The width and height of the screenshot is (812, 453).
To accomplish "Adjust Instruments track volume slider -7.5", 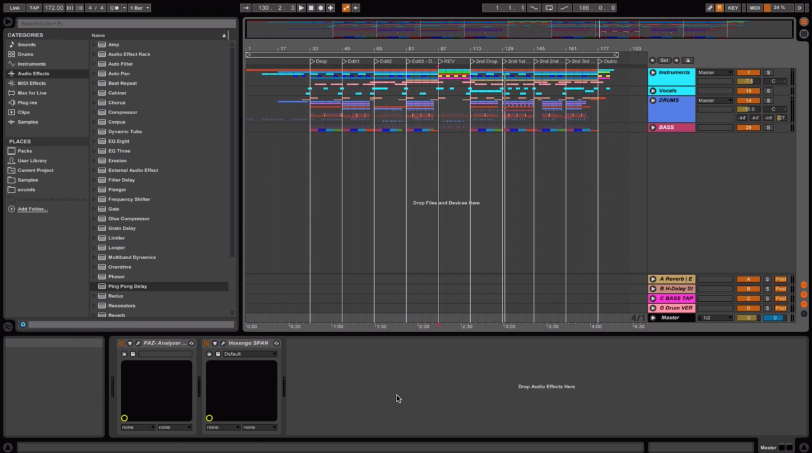I will point(748,81).
